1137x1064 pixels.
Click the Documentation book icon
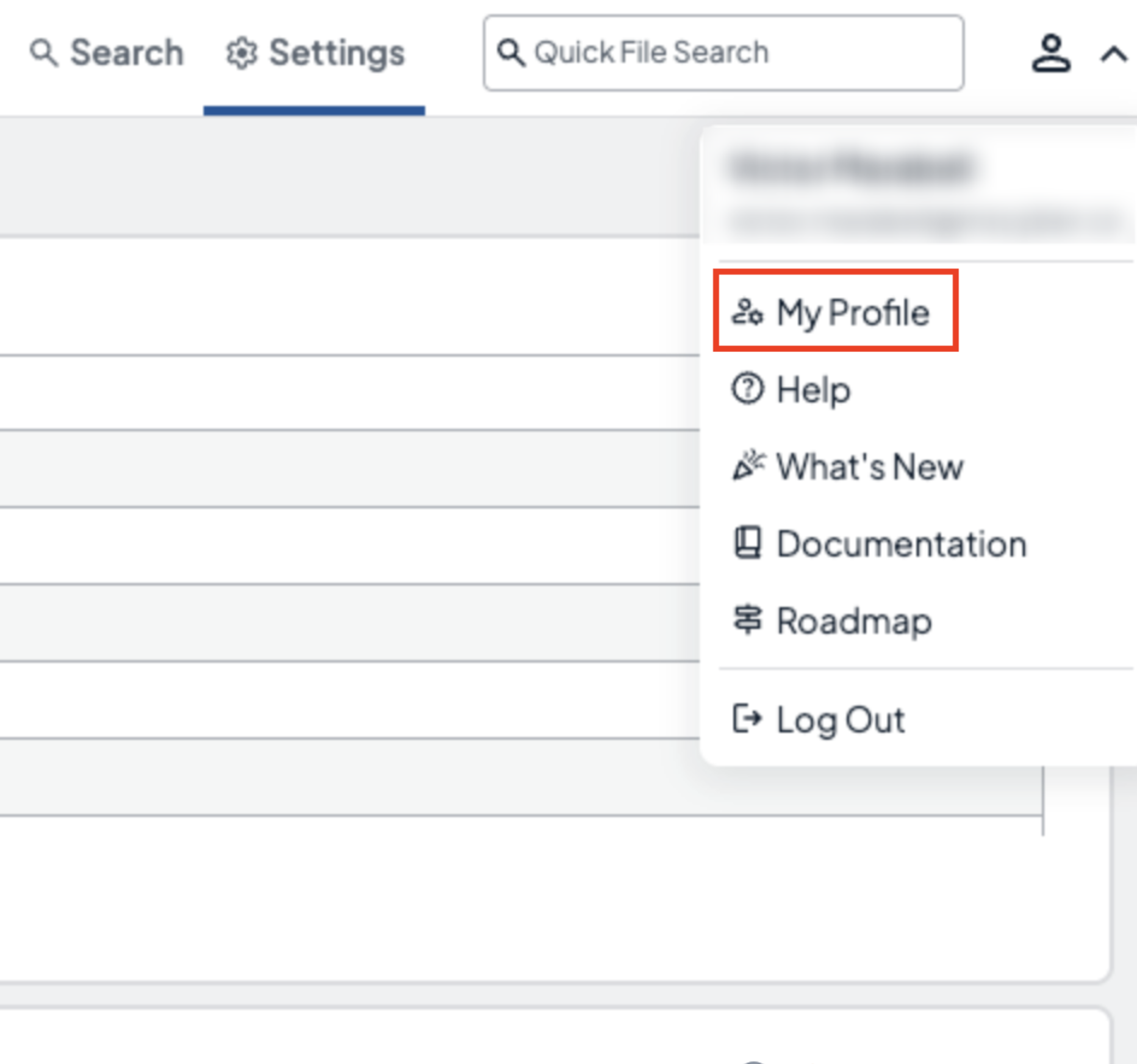[x=747, y=542]
